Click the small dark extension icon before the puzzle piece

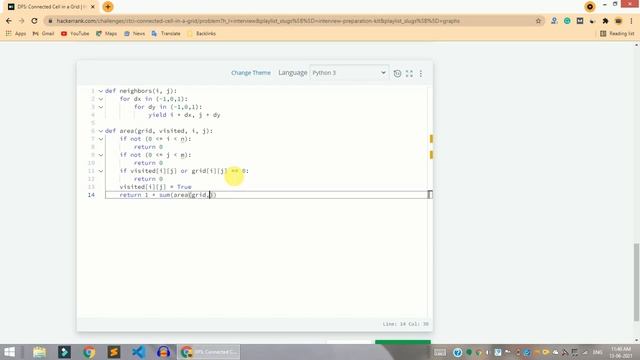pos(593,21)
